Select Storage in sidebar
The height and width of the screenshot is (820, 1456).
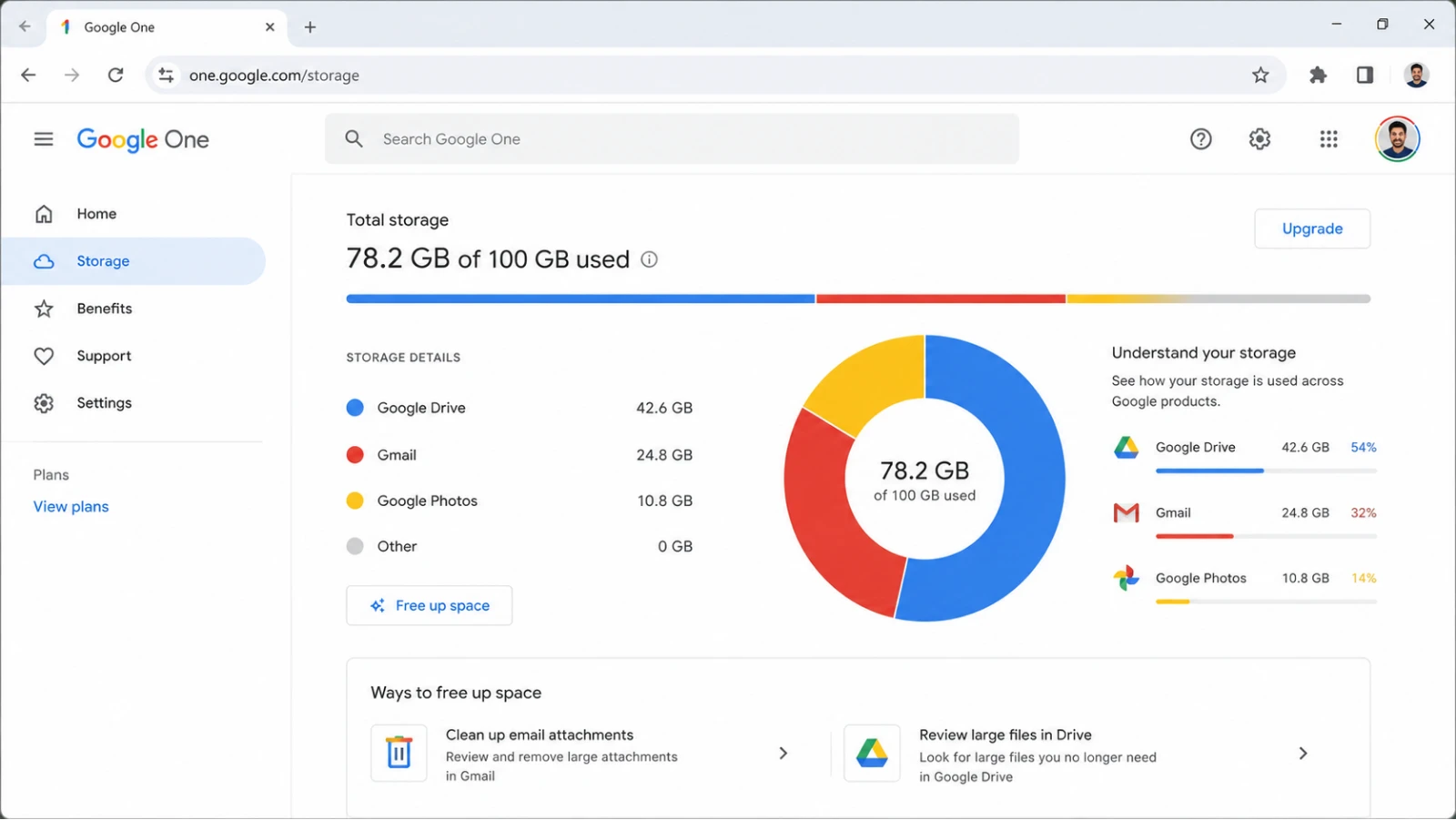[133, 261]
